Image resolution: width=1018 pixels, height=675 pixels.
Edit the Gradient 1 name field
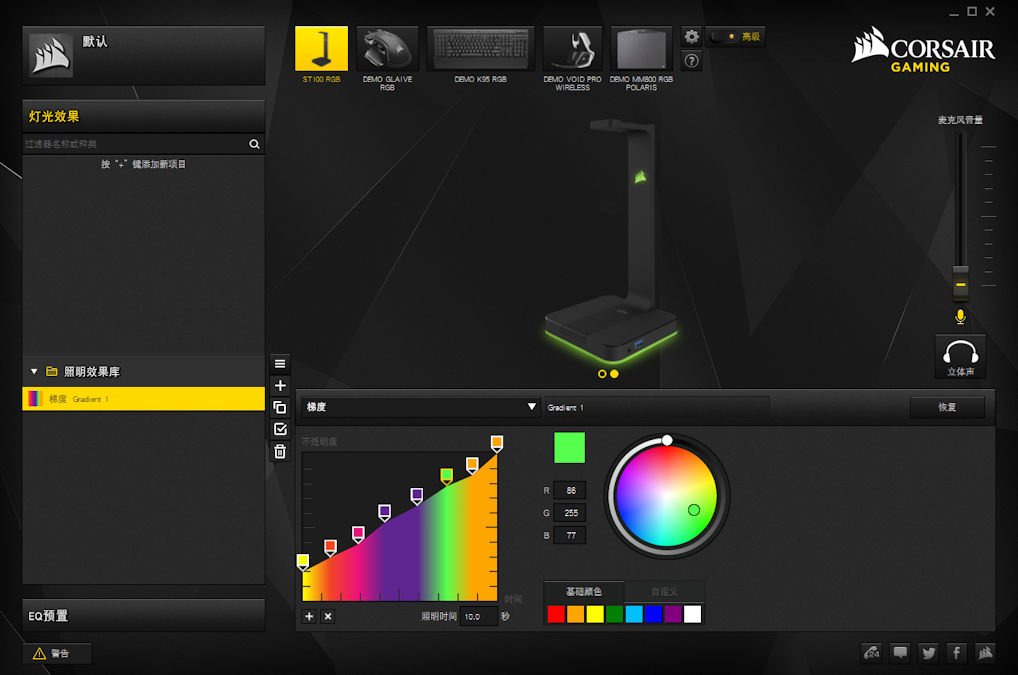656,408
